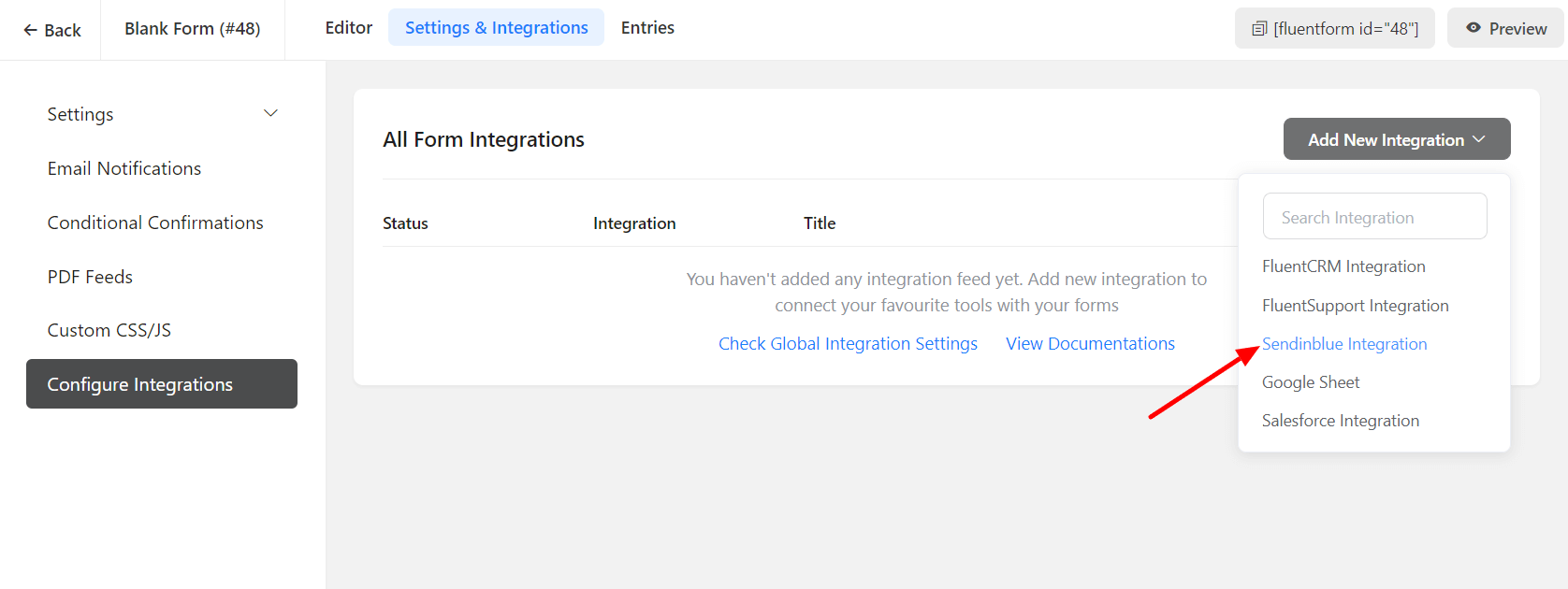Open form Preview with eye icon
The width and height of the screenshot is (1568, 589).
tap(1505, 29)
